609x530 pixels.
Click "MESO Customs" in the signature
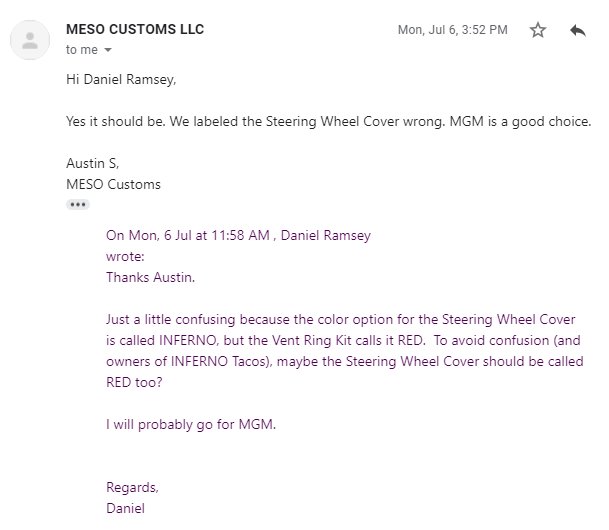(113, 184)
